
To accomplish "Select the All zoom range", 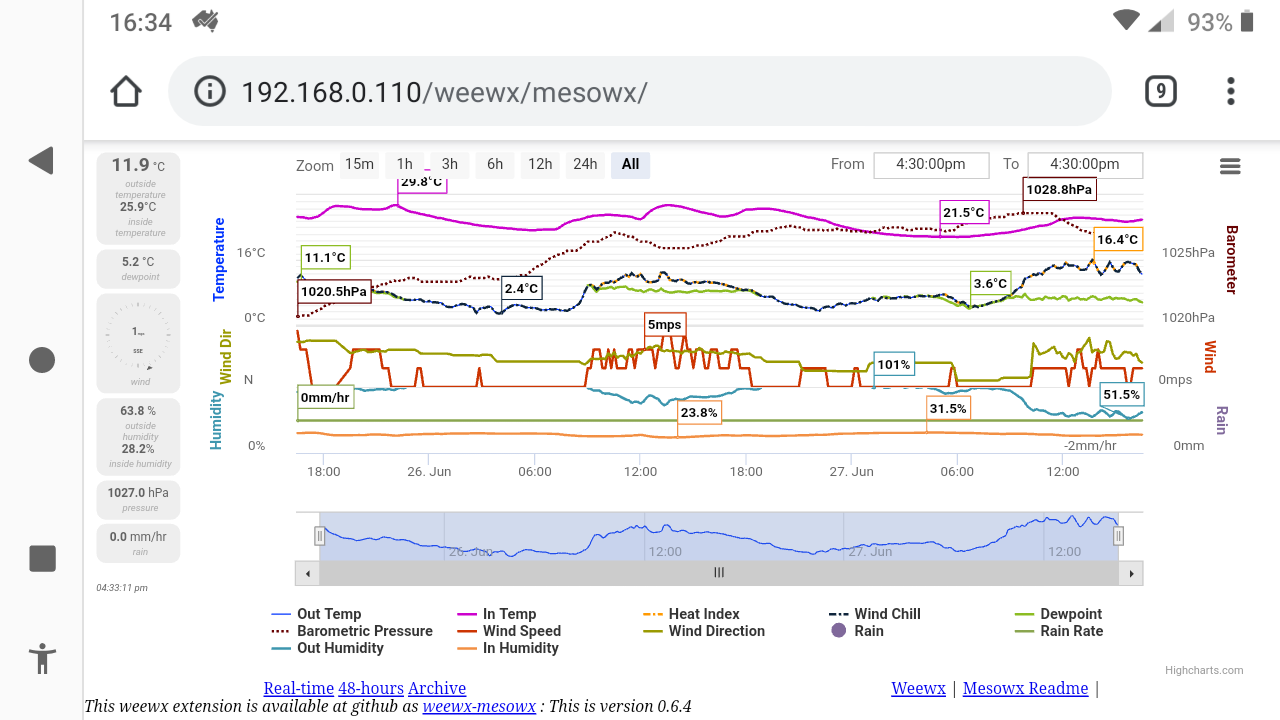I will pyautogui.click(x=630, y=165).
